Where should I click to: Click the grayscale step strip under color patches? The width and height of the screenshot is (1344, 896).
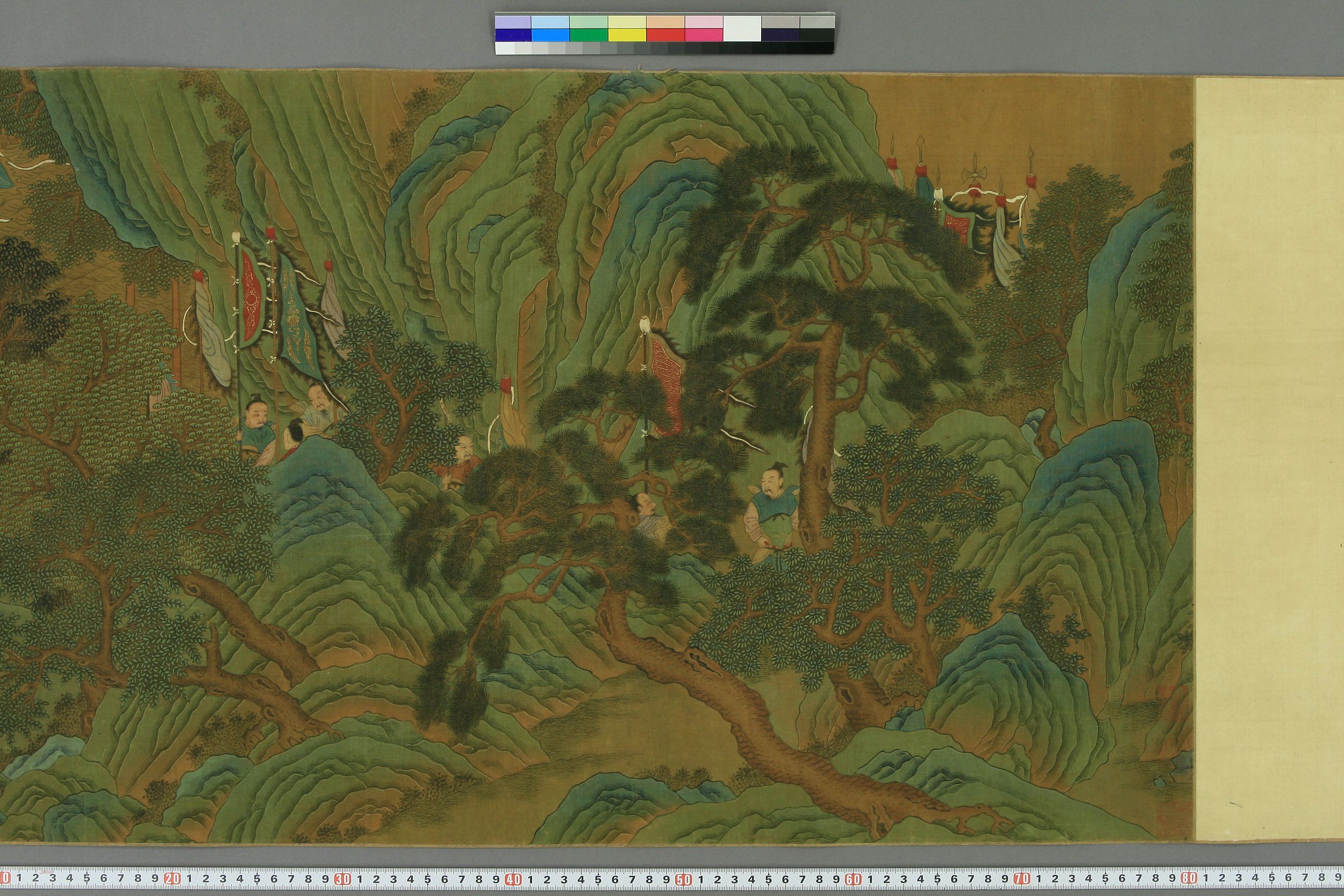pyautogui.click(x=665, y=48)
